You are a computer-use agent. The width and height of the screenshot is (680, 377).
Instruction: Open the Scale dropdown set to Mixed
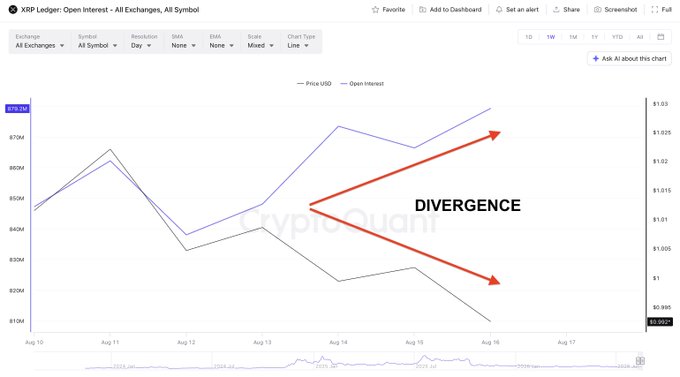tap(260, 42)
